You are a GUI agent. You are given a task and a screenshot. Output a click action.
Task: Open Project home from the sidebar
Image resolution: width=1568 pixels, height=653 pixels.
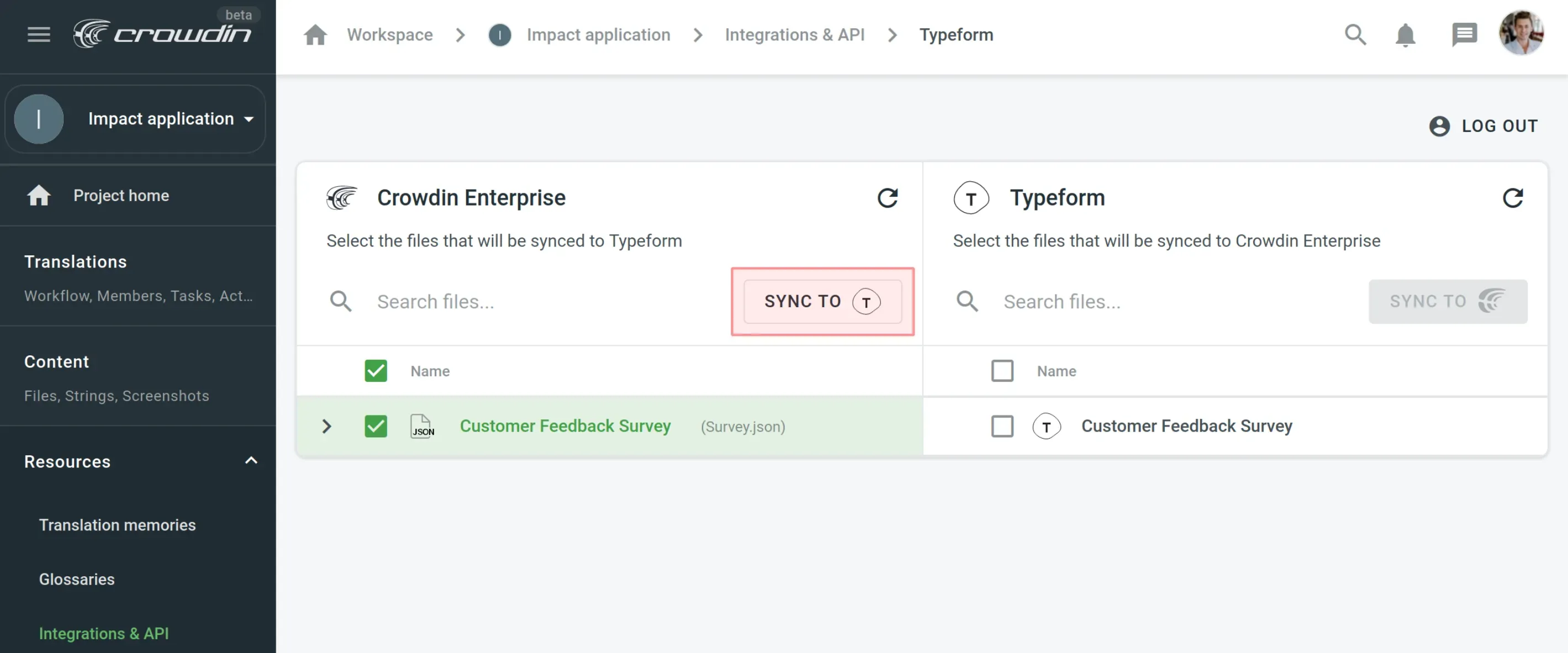(x=121, y=196)
